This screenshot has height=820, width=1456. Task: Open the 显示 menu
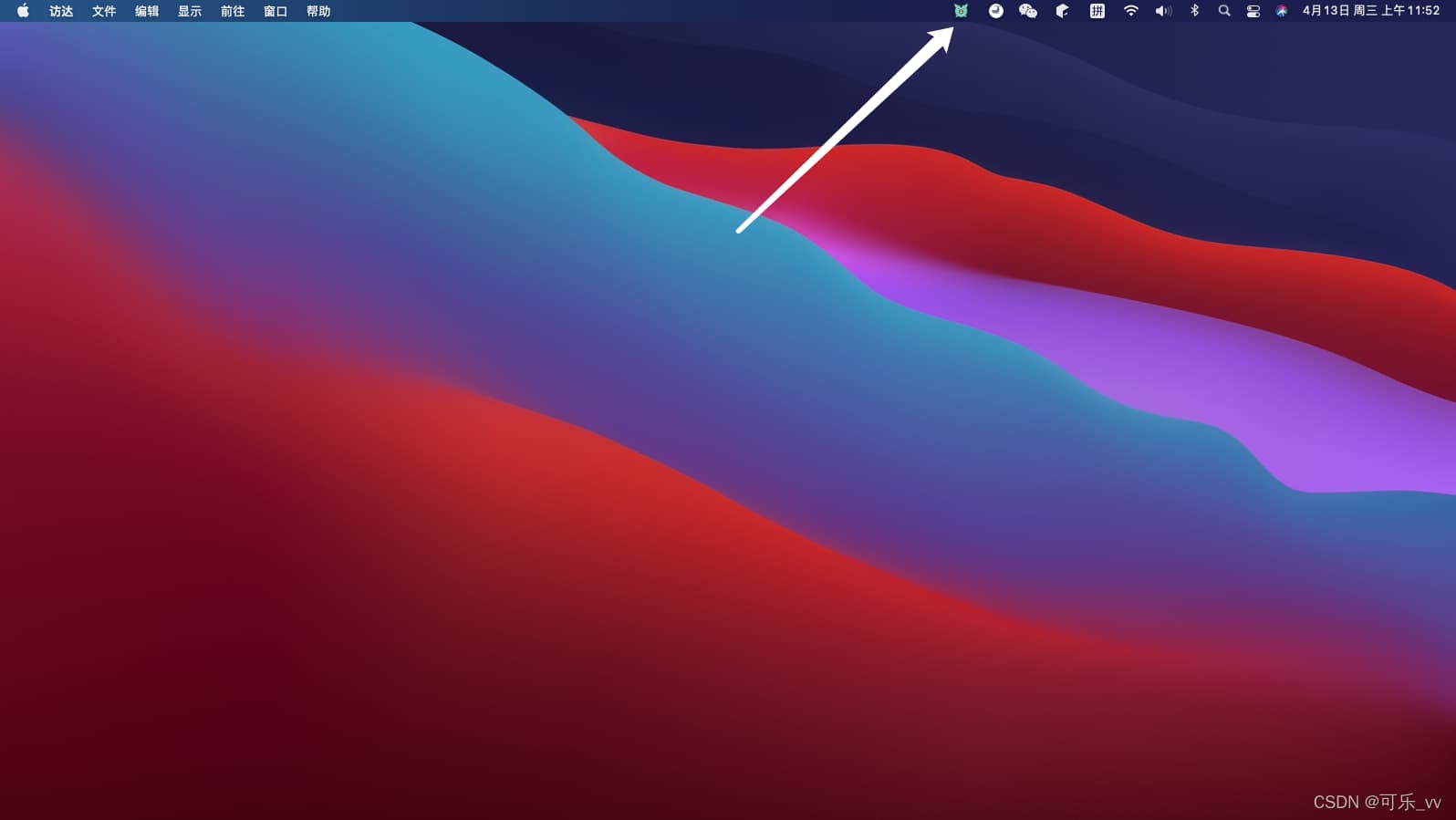point(190,11)
